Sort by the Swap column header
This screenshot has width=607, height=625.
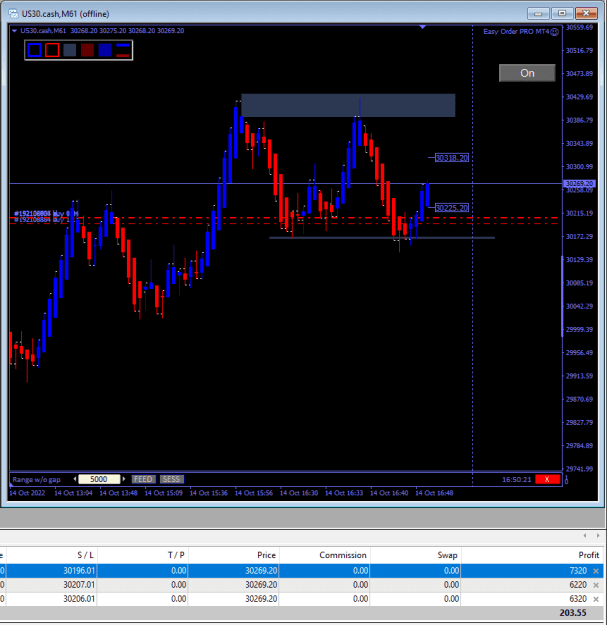pos(415,555)
